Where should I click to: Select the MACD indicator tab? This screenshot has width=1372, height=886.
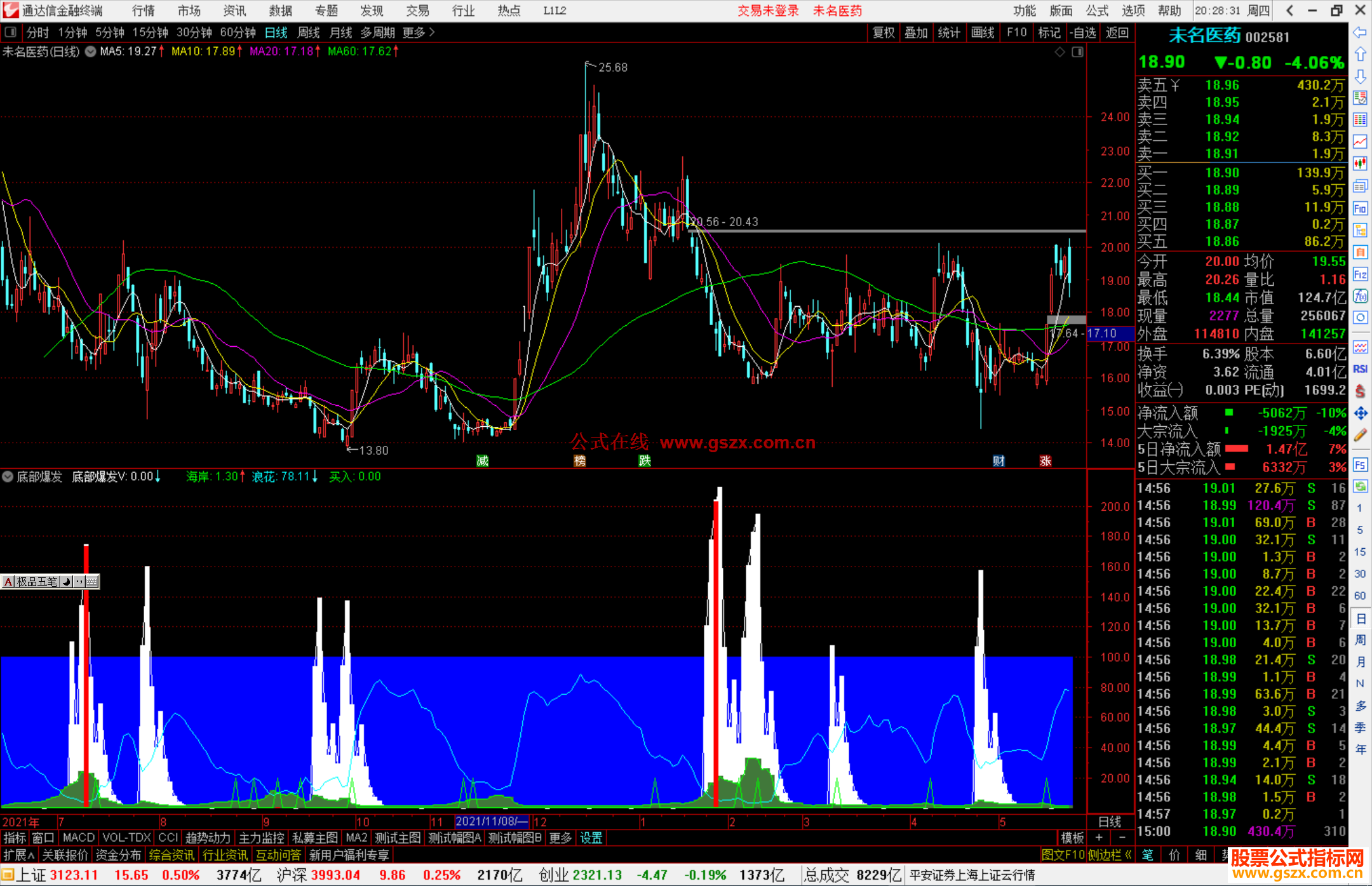(79, 838)
